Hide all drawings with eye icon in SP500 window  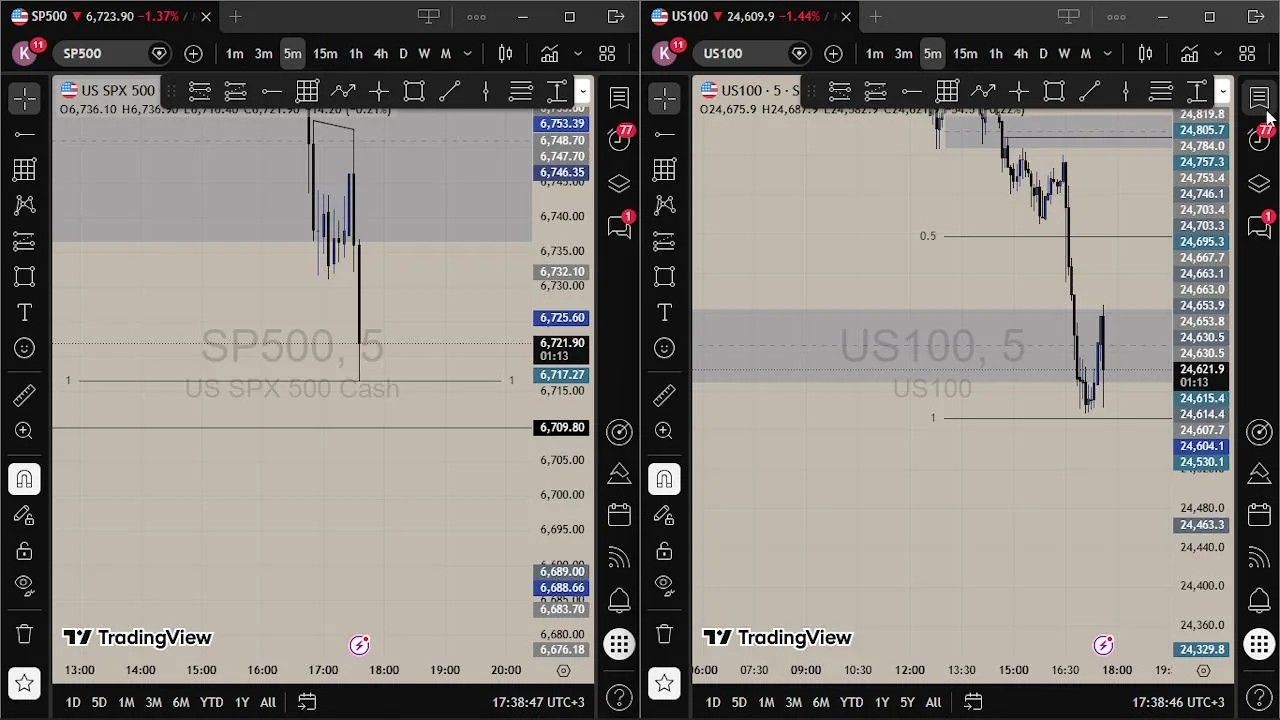25,584
